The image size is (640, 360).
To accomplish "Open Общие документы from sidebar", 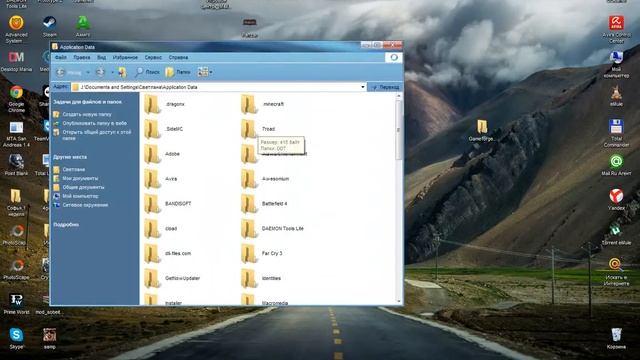I will tap(83, 187).
